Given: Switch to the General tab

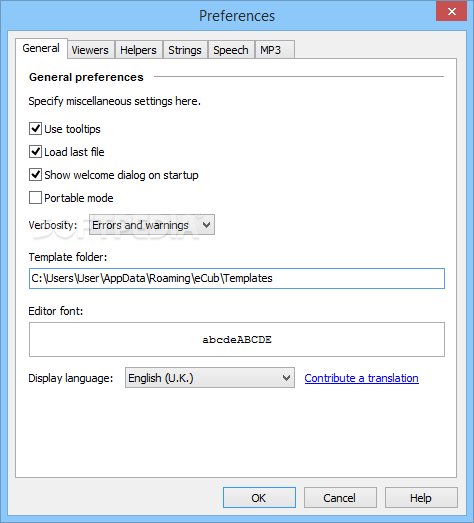Looking at the screenshot, I should 41,49.
